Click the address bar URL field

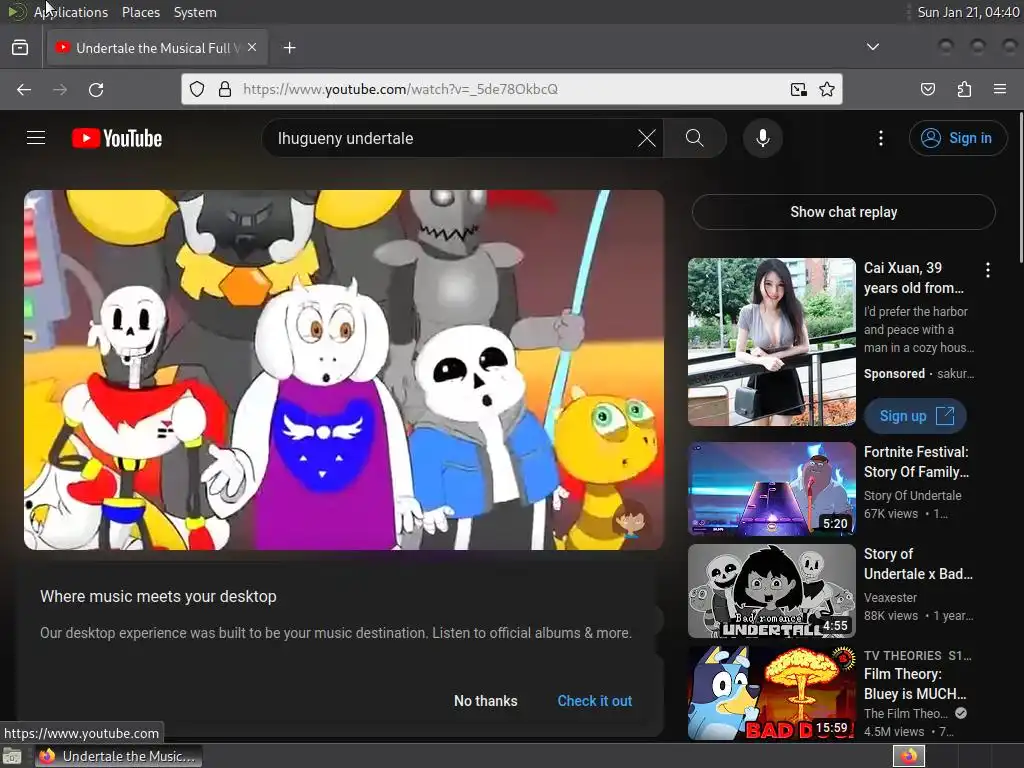pos(509,89)
